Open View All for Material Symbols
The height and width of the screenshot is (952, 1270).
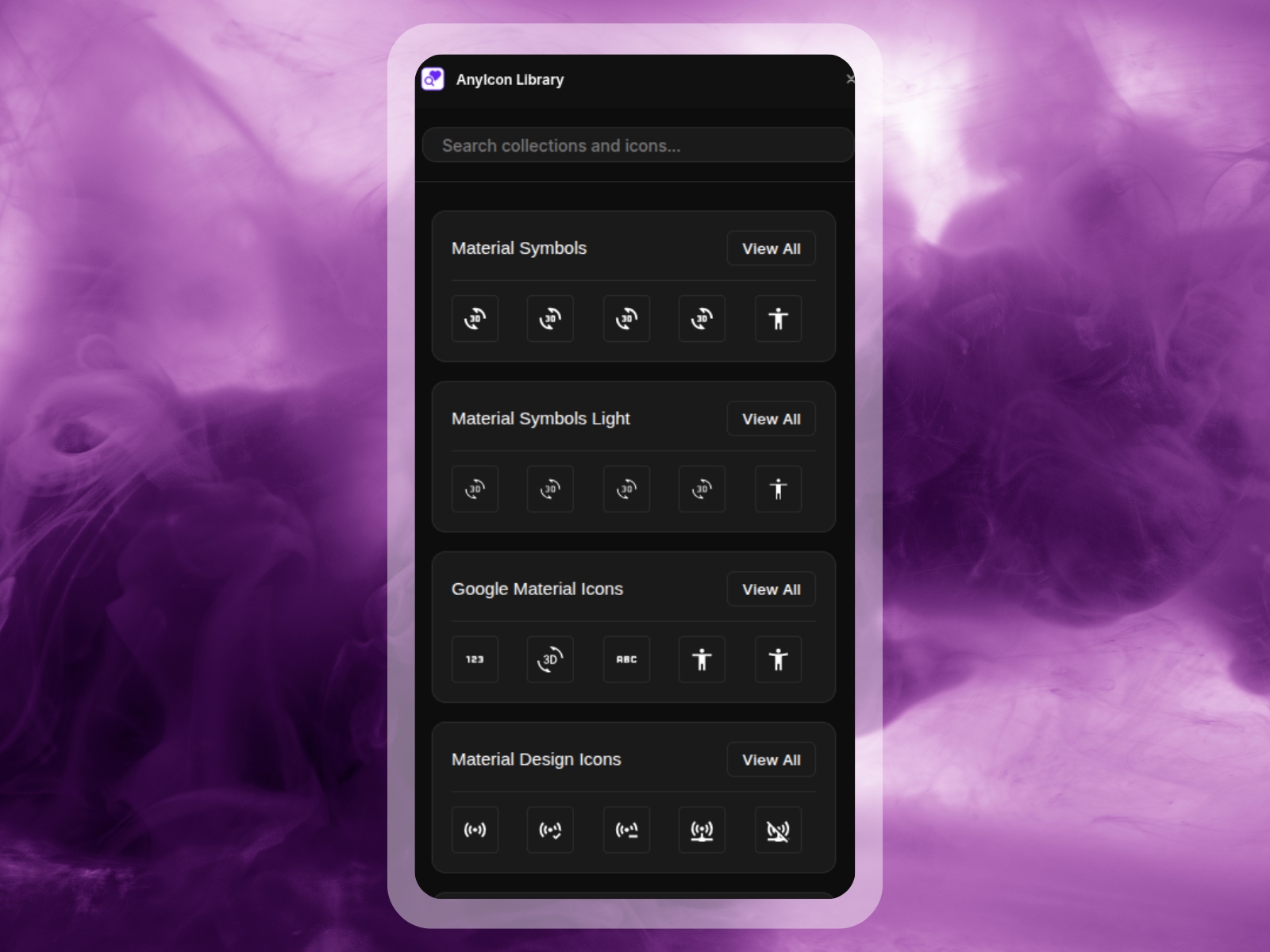pos(771,248)
